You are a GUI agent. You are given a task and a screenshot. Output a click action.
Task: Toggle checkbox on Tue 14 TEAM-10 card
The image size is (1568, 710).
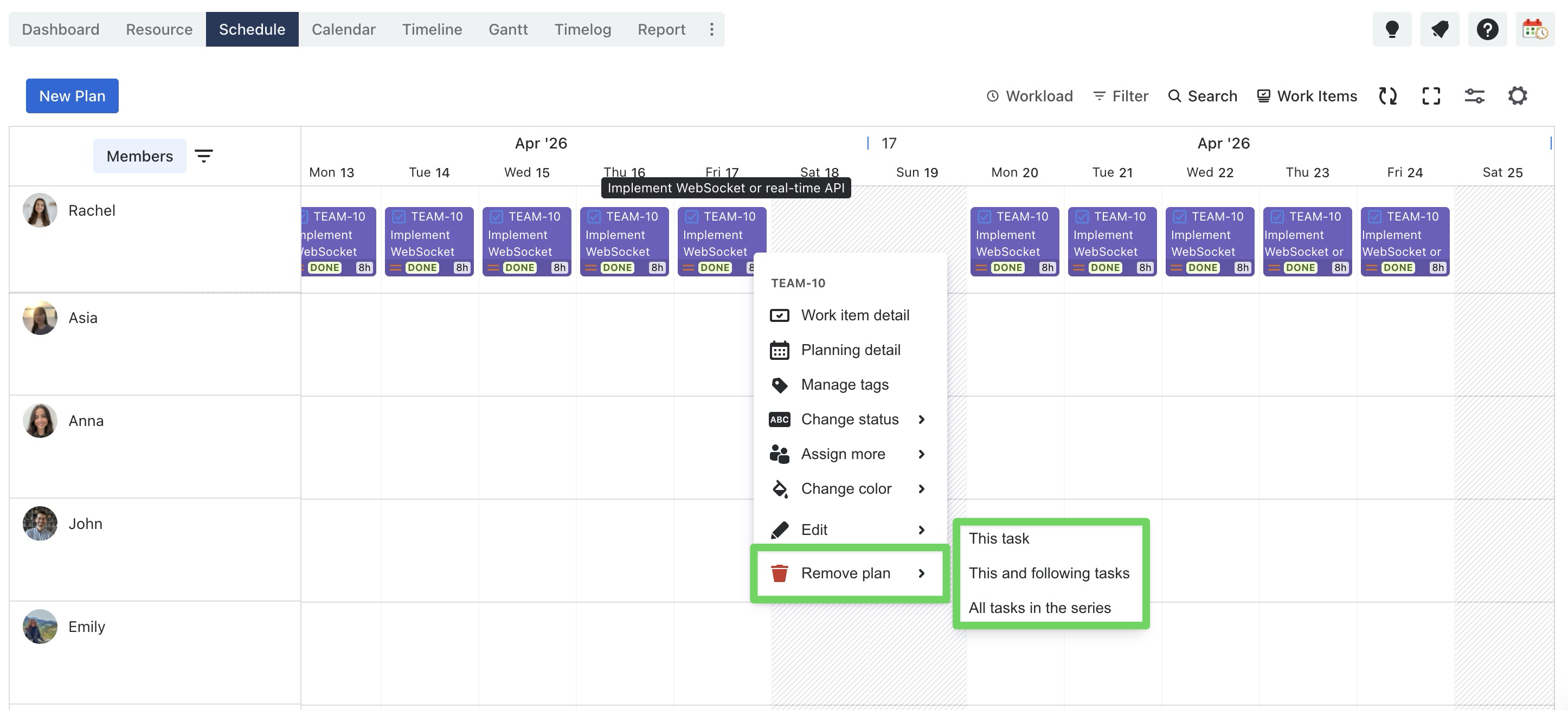[399, 217]
